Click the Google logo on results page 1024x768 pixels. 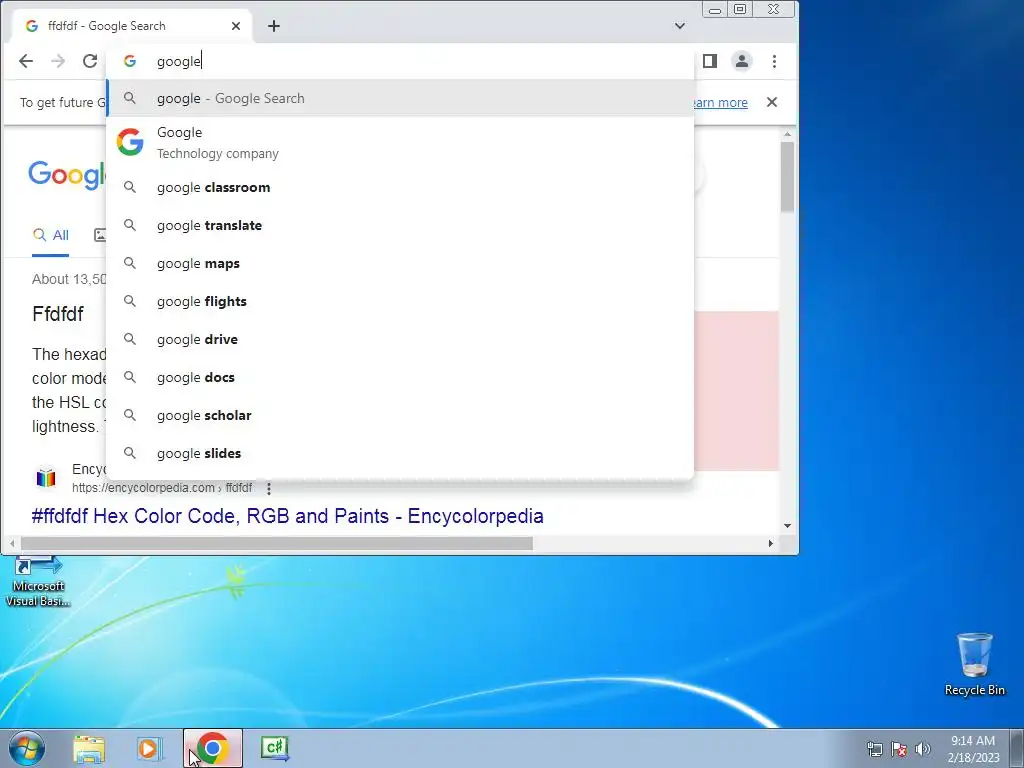click(x=67, y=174)
